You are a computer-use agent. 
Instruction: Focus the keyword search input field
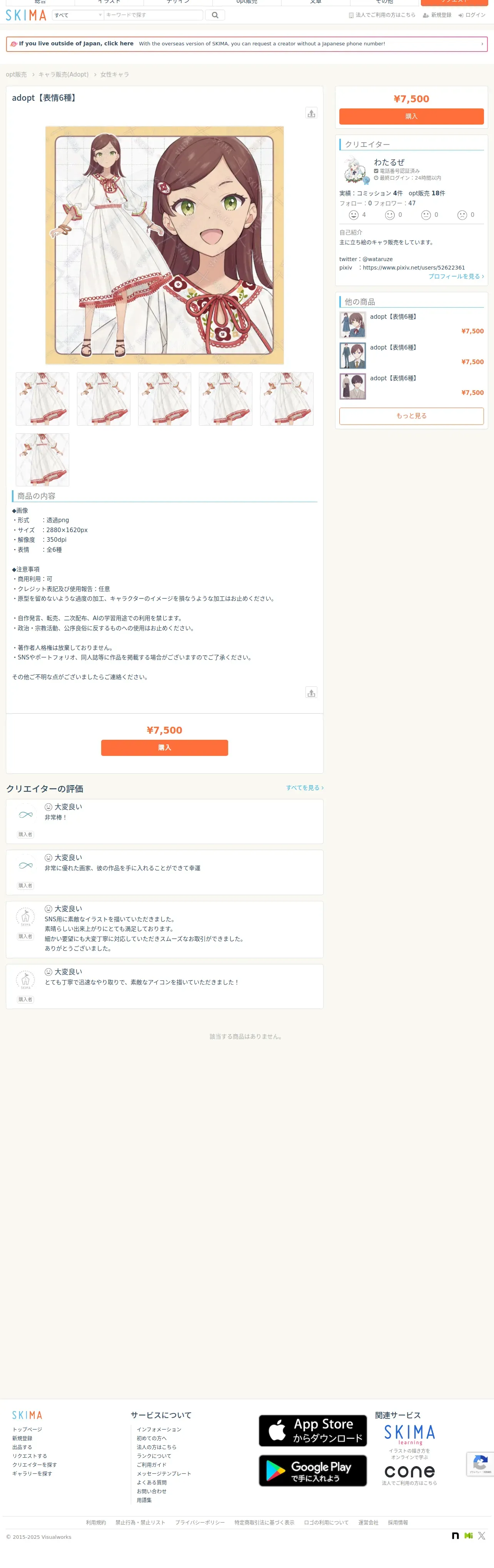coord(153,15)
